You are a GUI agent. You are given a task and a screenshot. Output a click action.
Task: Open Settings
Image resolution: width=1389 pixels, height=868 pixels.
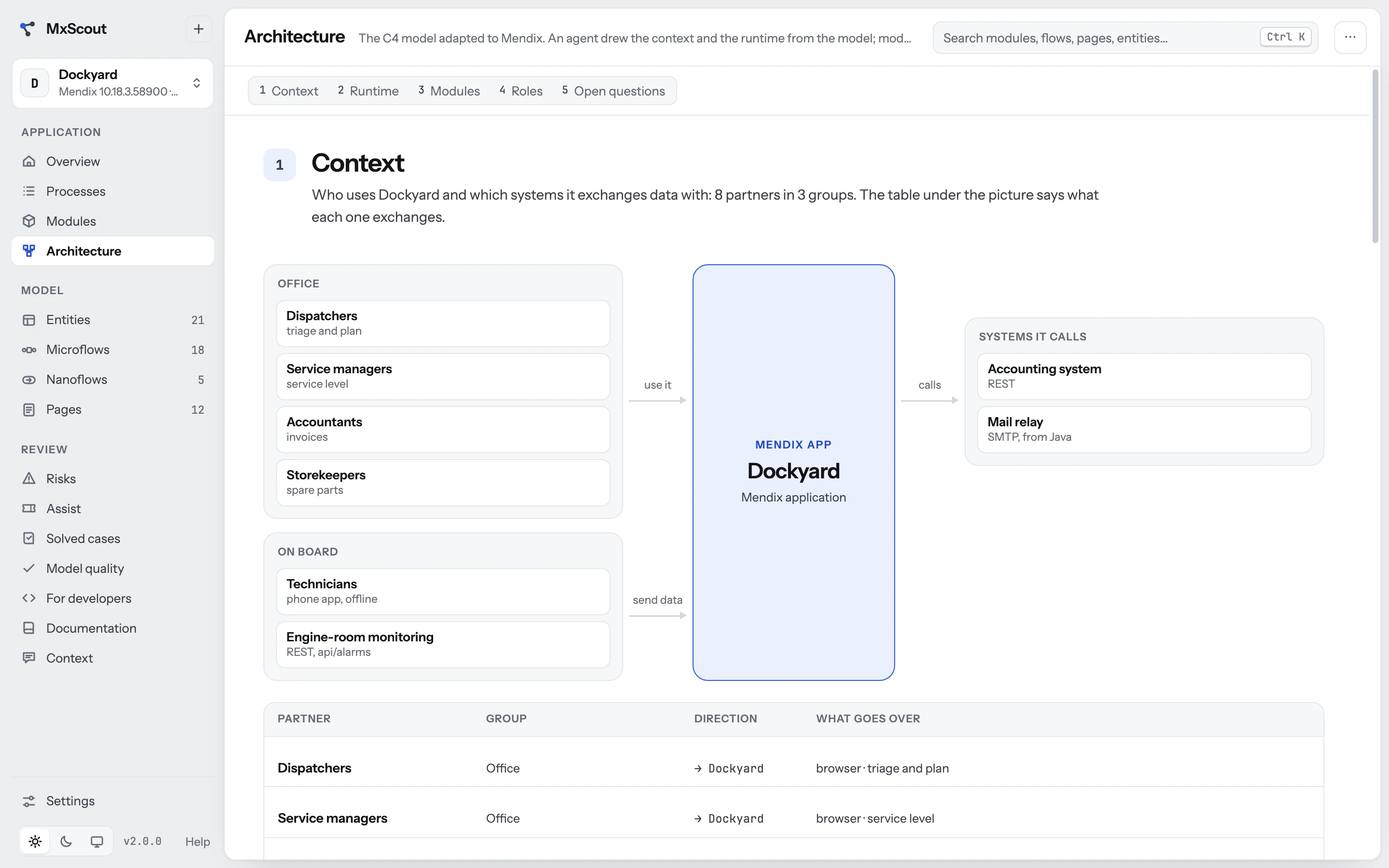pyautogui.click(x=112, y=801)
